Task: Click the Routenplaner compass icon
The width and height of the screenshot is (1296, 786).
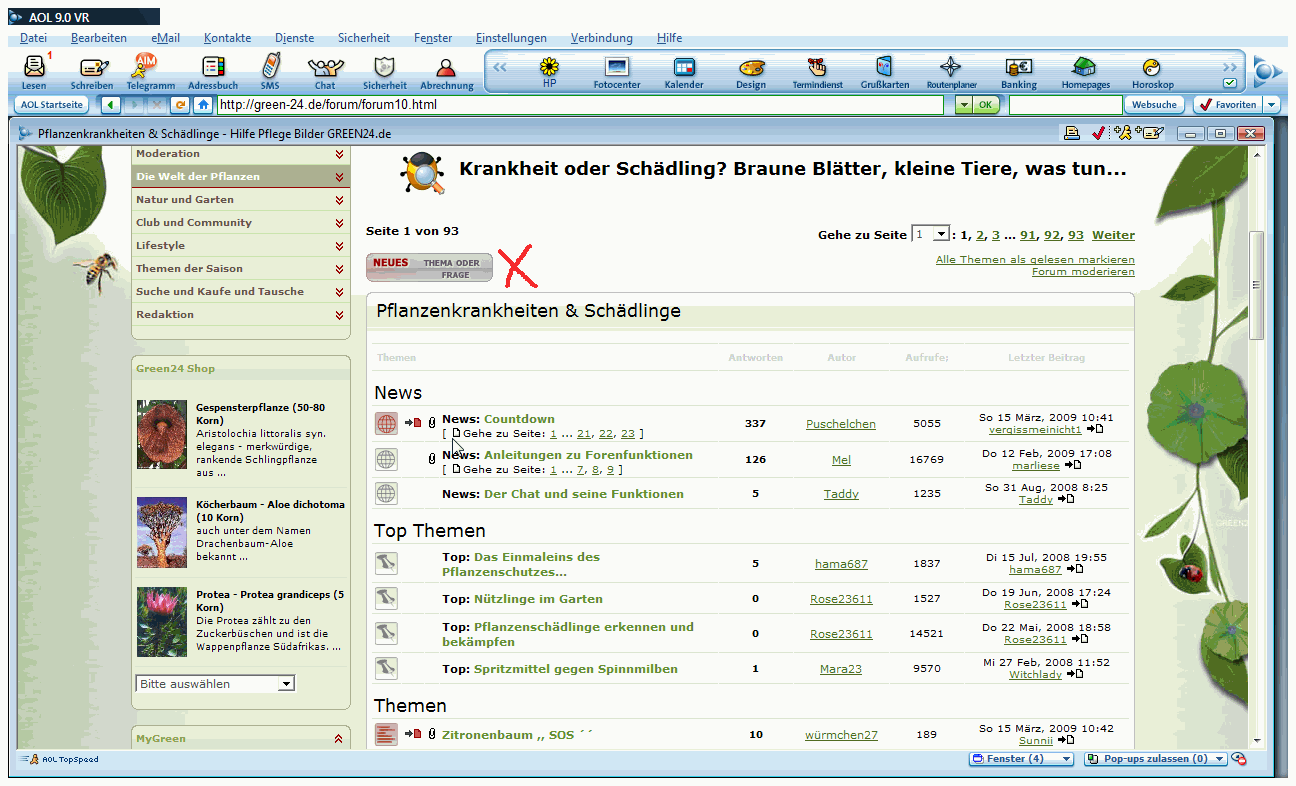Action: point(951,69)
